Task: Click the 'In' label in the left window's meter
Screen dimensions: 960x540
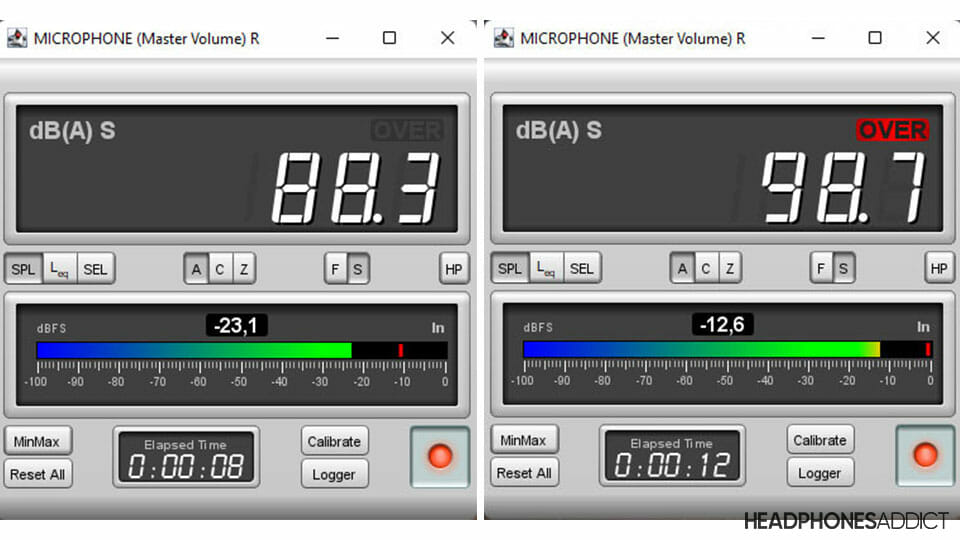Action: click(438, 328)
